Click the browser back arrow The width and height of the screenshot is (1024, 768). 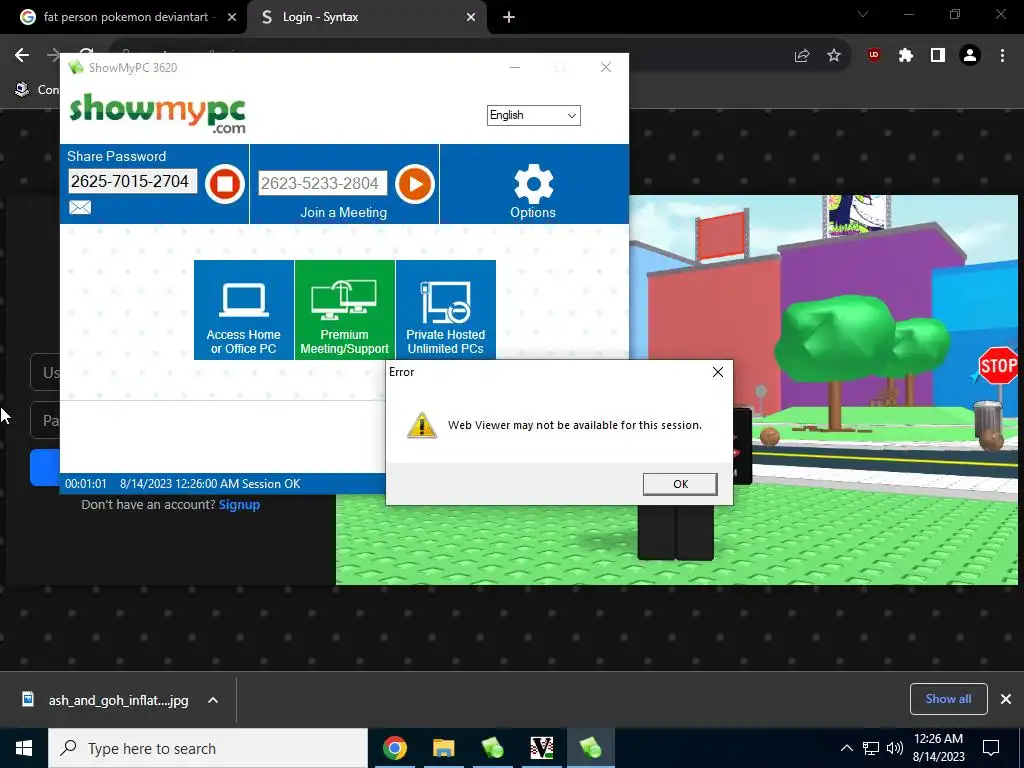tap(22, 56)
